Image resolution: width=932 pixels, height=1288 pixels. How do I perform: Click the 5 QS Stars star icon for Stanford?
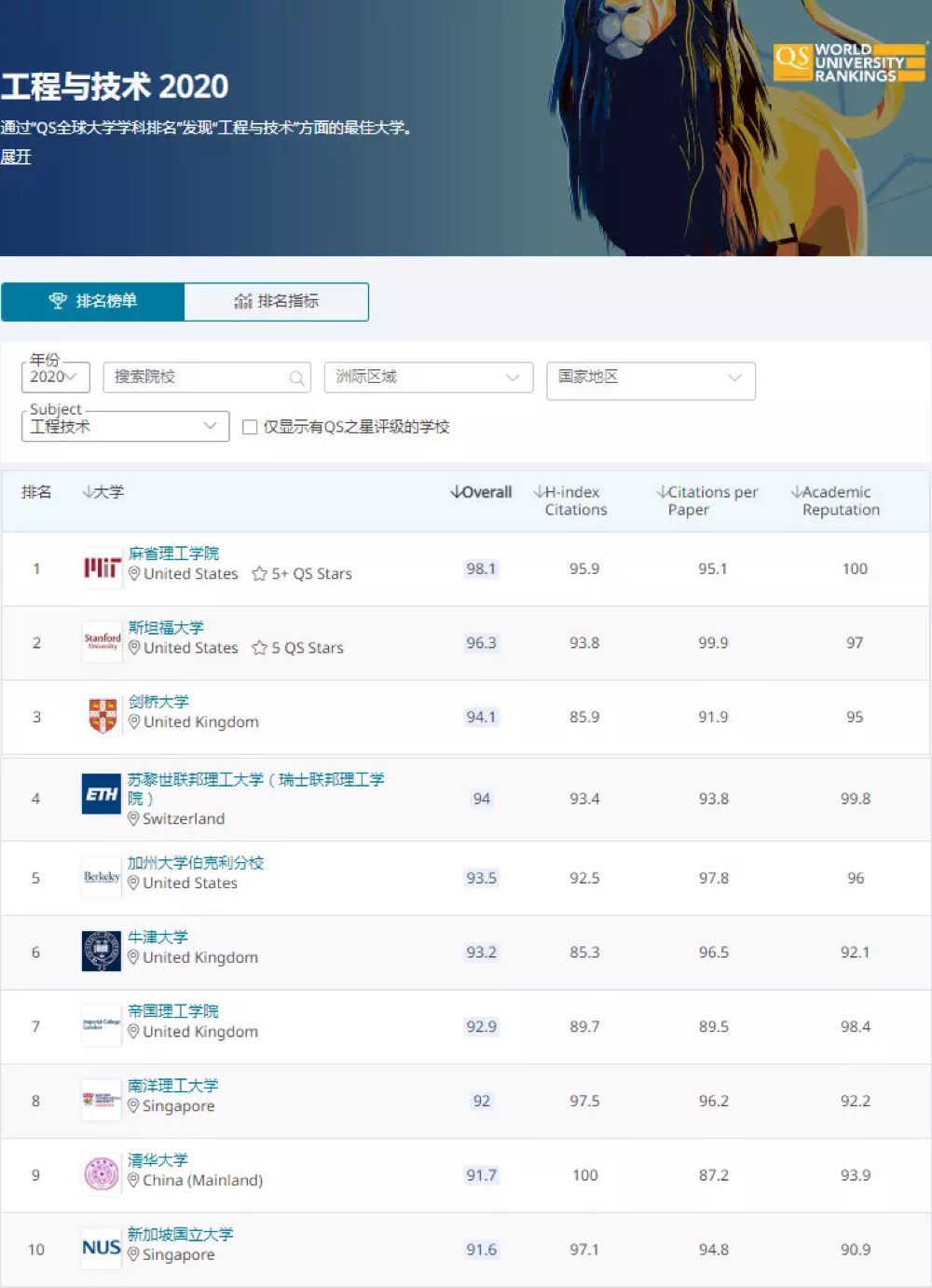pos(259,648)
